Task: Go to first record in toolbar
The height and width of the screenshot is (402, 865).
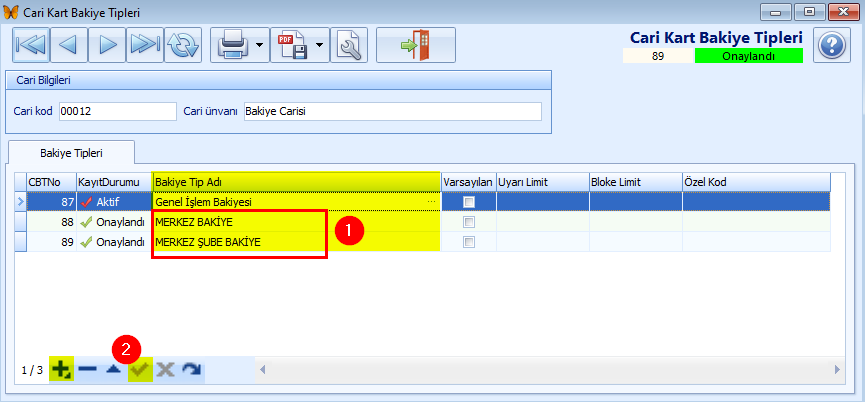Action: click(30, 45)
